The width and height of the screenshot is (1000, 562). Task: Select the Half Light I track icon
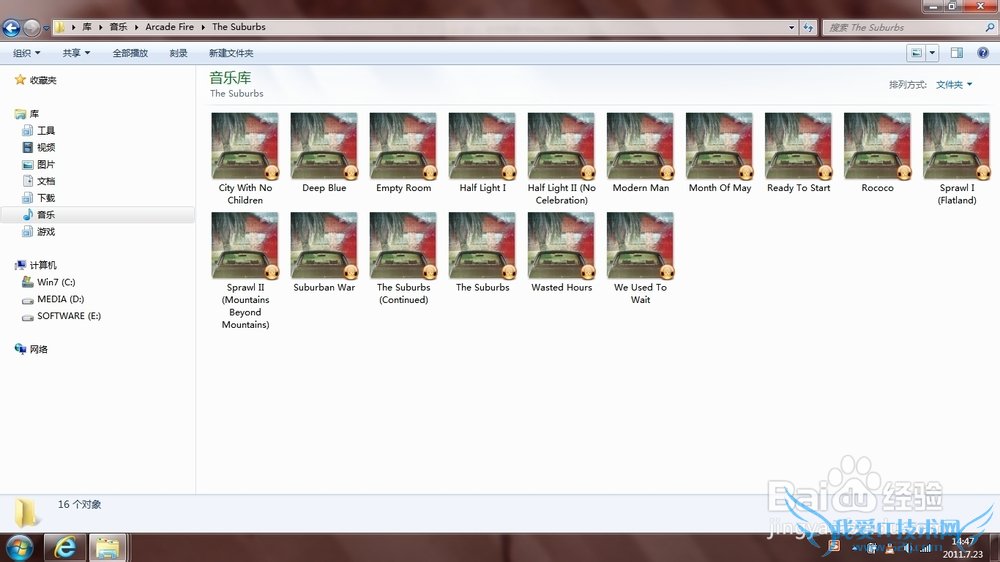tap(482, 146)
